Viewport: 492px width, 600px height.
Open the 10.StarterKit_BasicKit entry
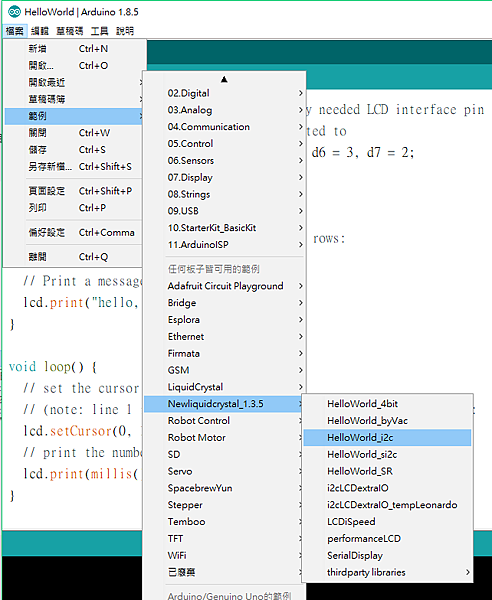(225, 228)
